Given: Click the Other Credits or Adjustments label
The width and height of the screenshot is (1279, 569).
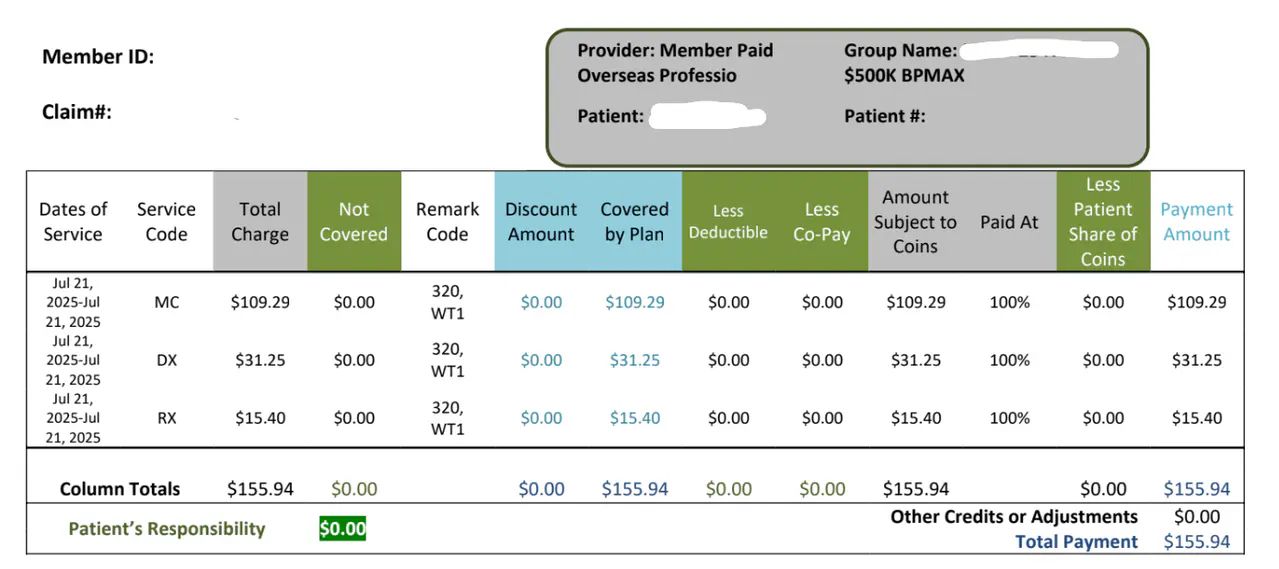Looking at the screenshot, I should pos(1014,517).
